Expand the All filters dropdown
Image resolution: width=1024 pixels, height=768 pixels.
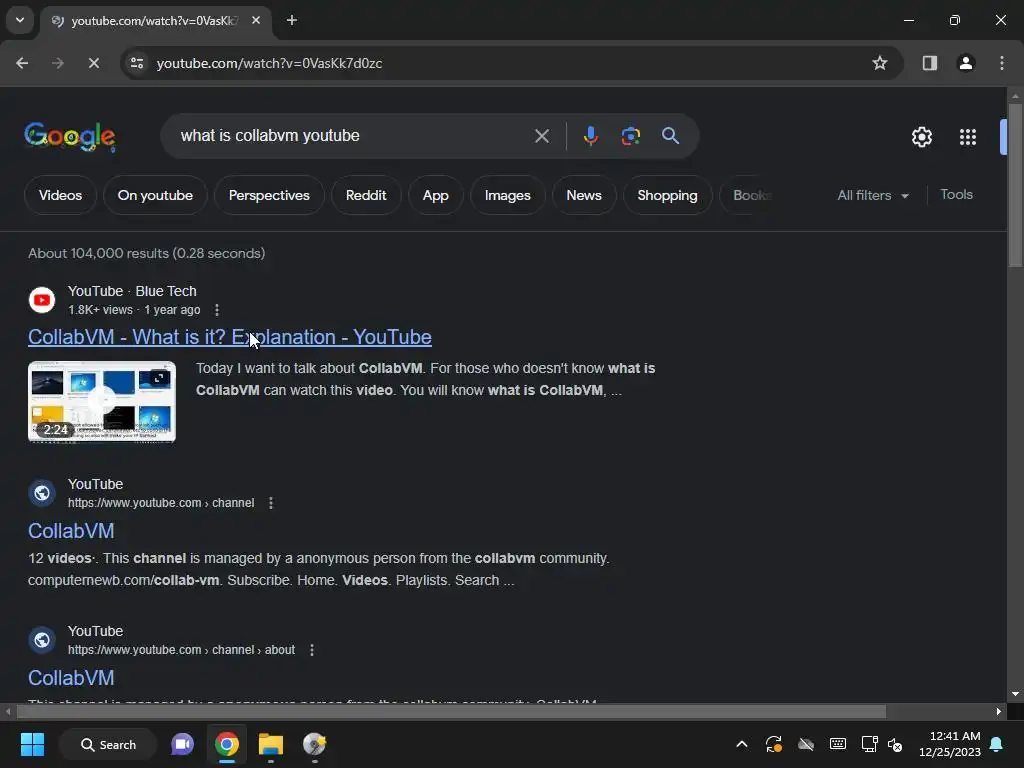tap(872, 195)
